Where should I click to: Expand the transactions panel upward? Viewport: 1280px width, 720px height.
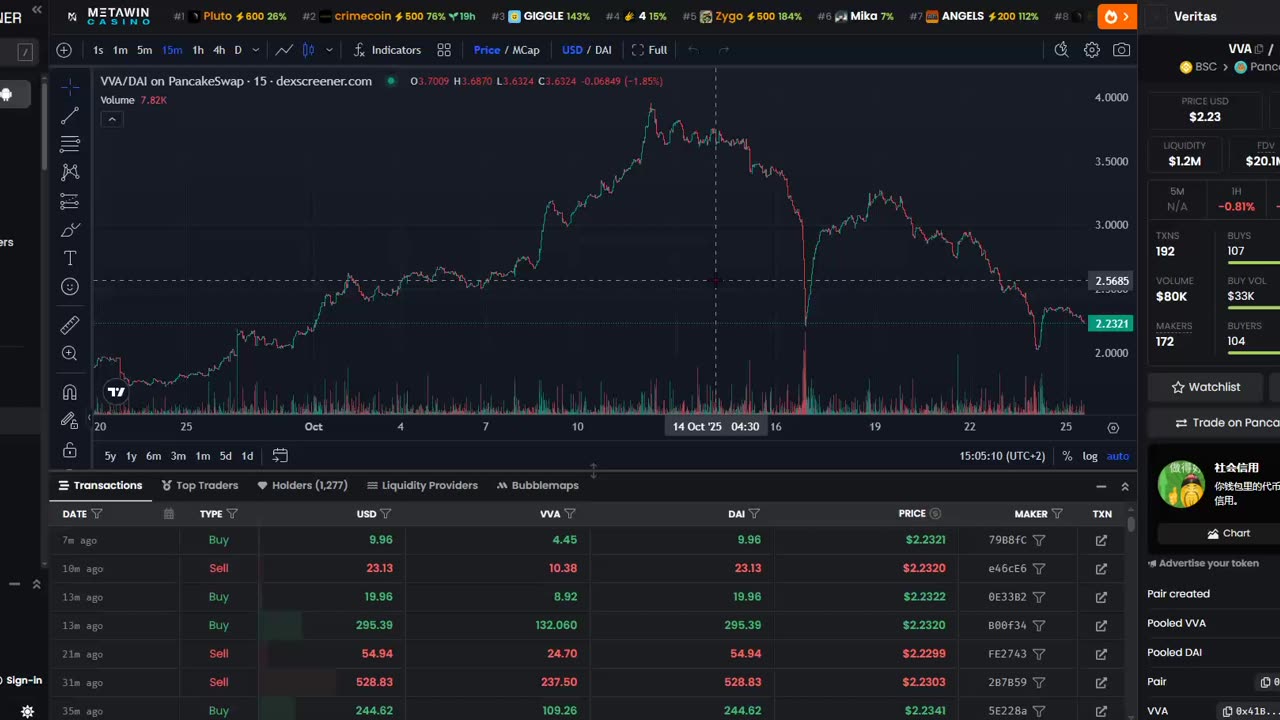click(x=1125, y=487)
